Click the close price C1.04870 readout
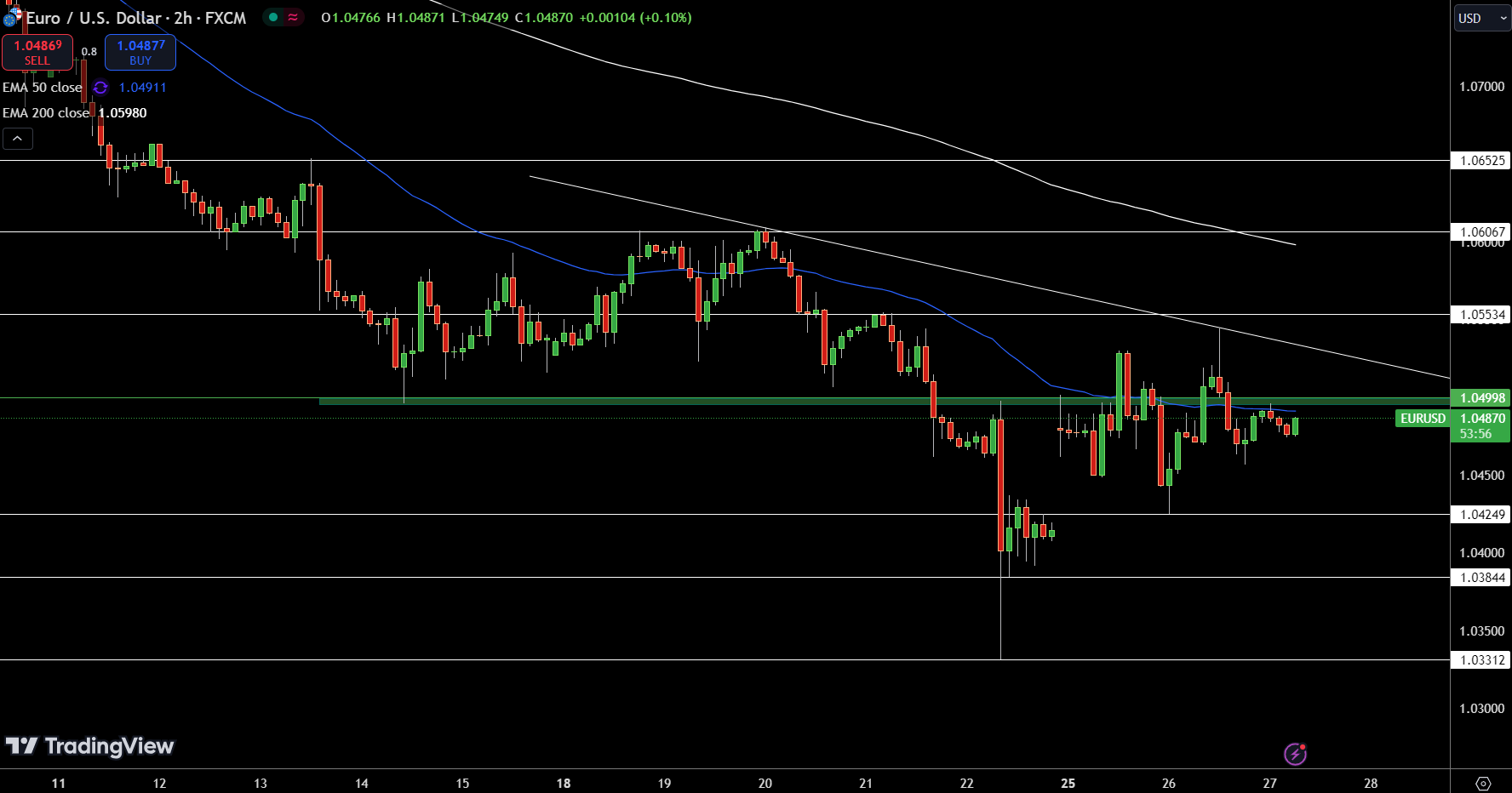The height and width of the screenshot is (793, 1512). pyautogui.click(x=544, y=17)
